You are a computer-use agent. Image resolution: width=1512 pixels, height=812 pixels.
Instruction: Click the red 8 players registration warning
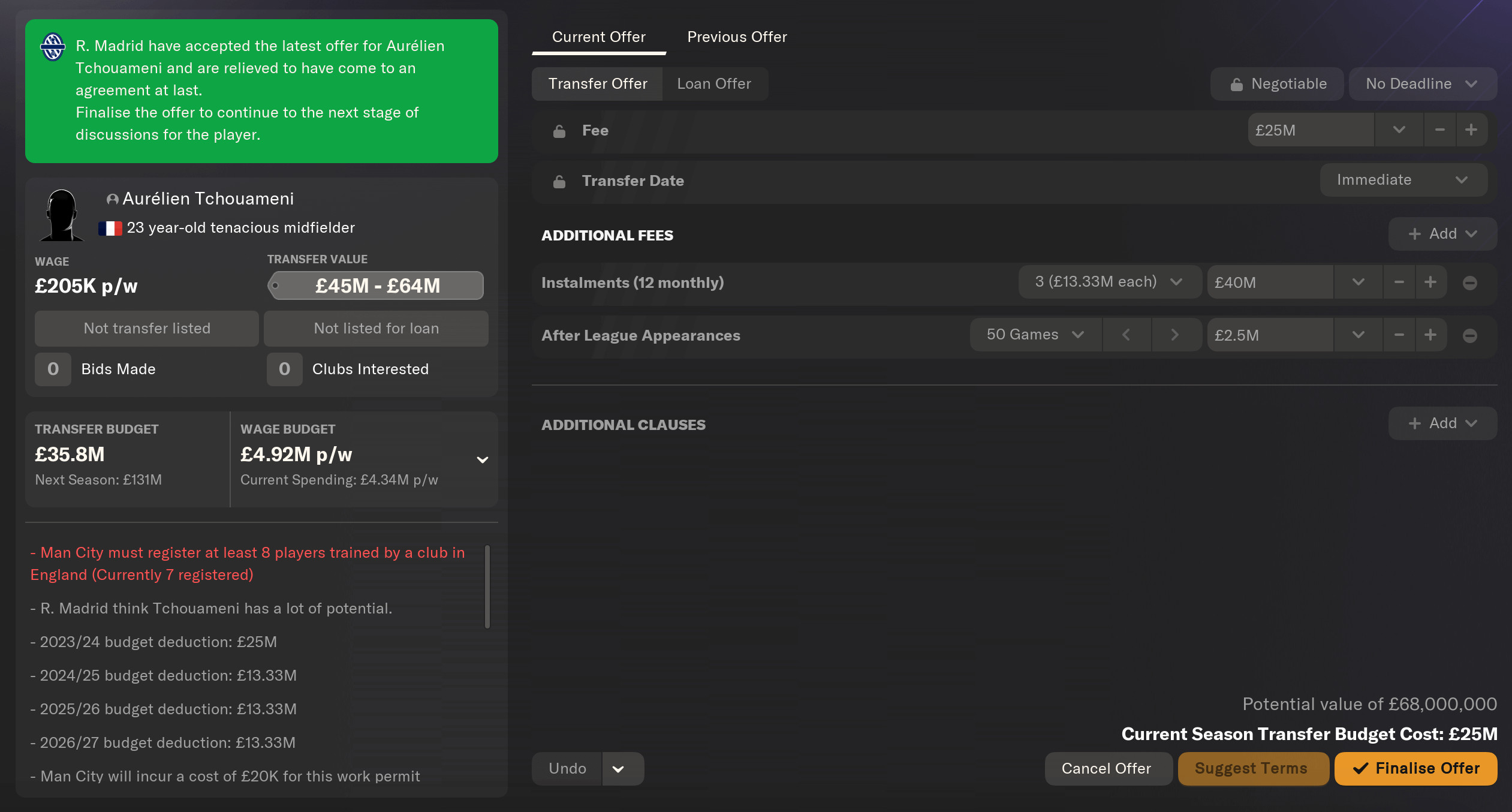point(248,564)
